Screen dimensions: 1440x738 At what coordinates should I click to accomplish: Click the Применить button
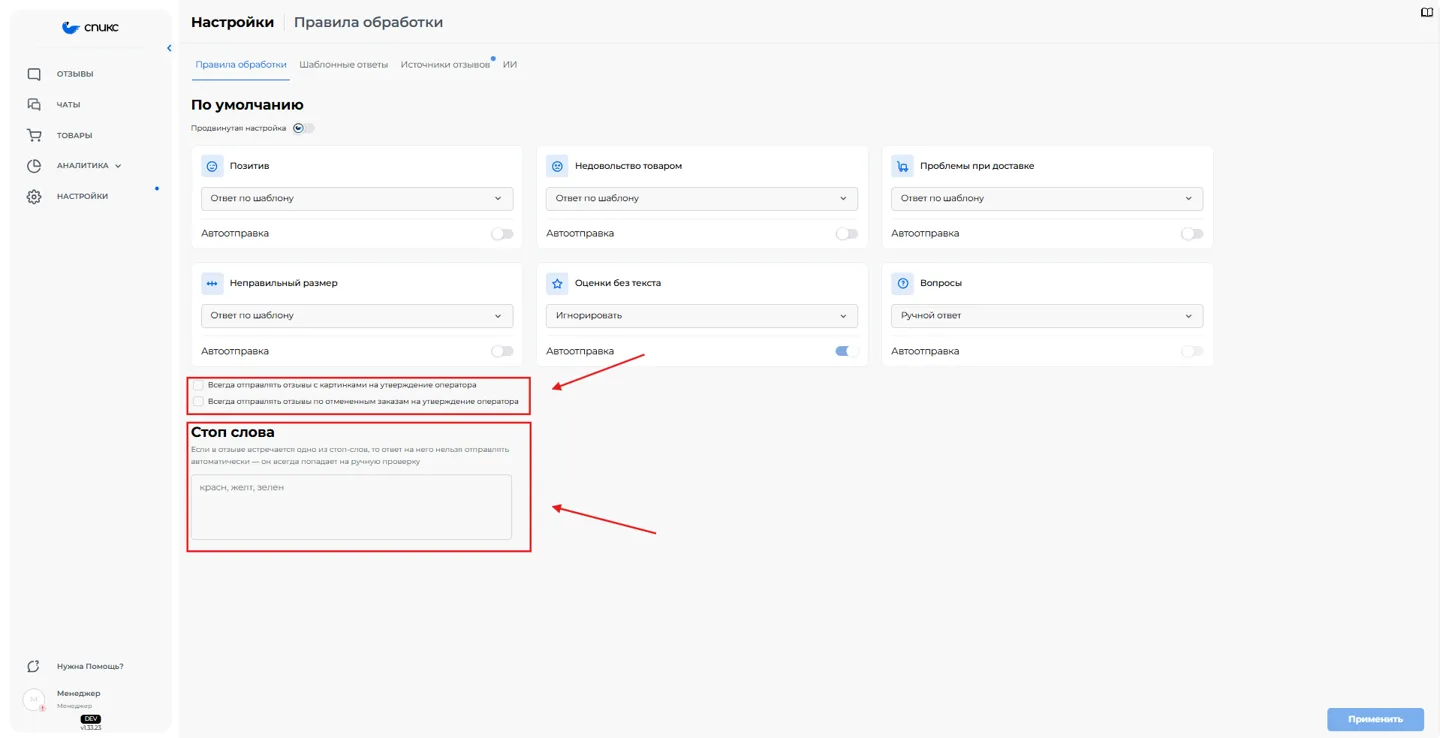(1375, 719)
